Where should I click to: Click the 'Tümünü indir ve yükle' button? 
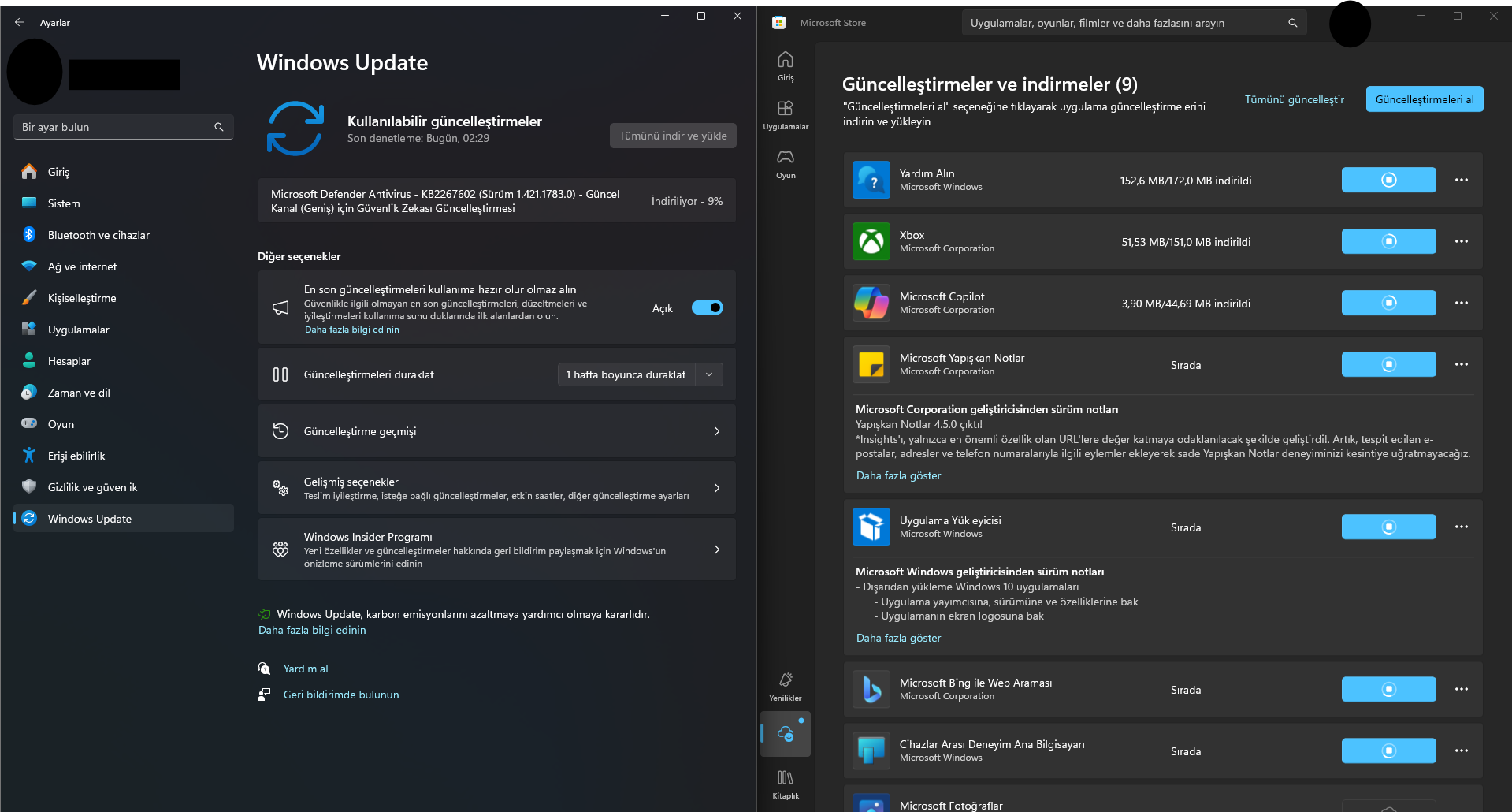673,136
